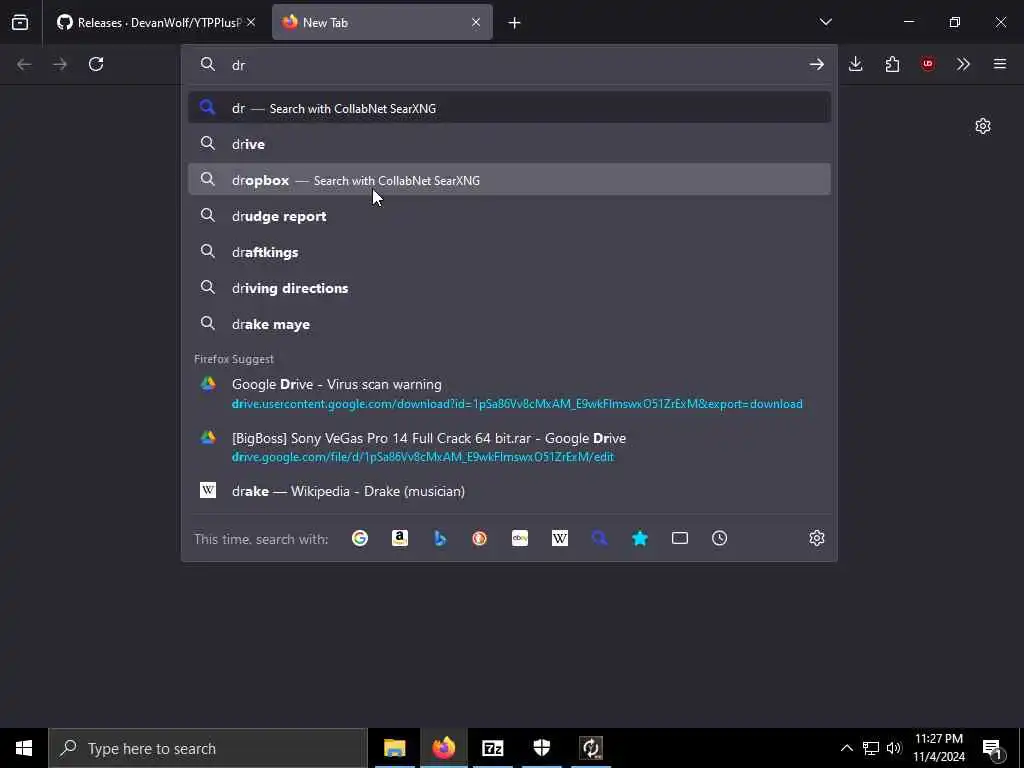Screen dimensions: 1024x768
Task: Search this time with CollabNet SearXNG
Action: pos(600,538)
